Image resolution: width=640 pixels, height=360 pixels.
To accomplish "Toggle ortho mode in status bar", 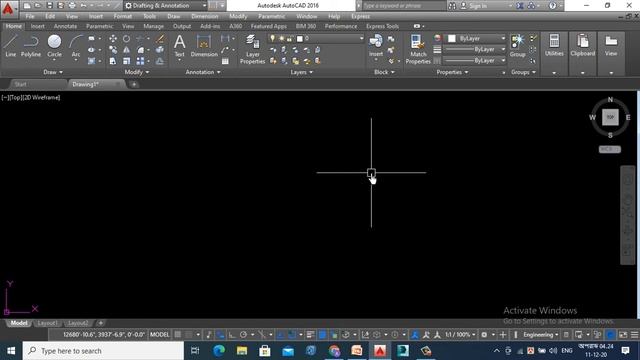I will (x=232, y=335).
